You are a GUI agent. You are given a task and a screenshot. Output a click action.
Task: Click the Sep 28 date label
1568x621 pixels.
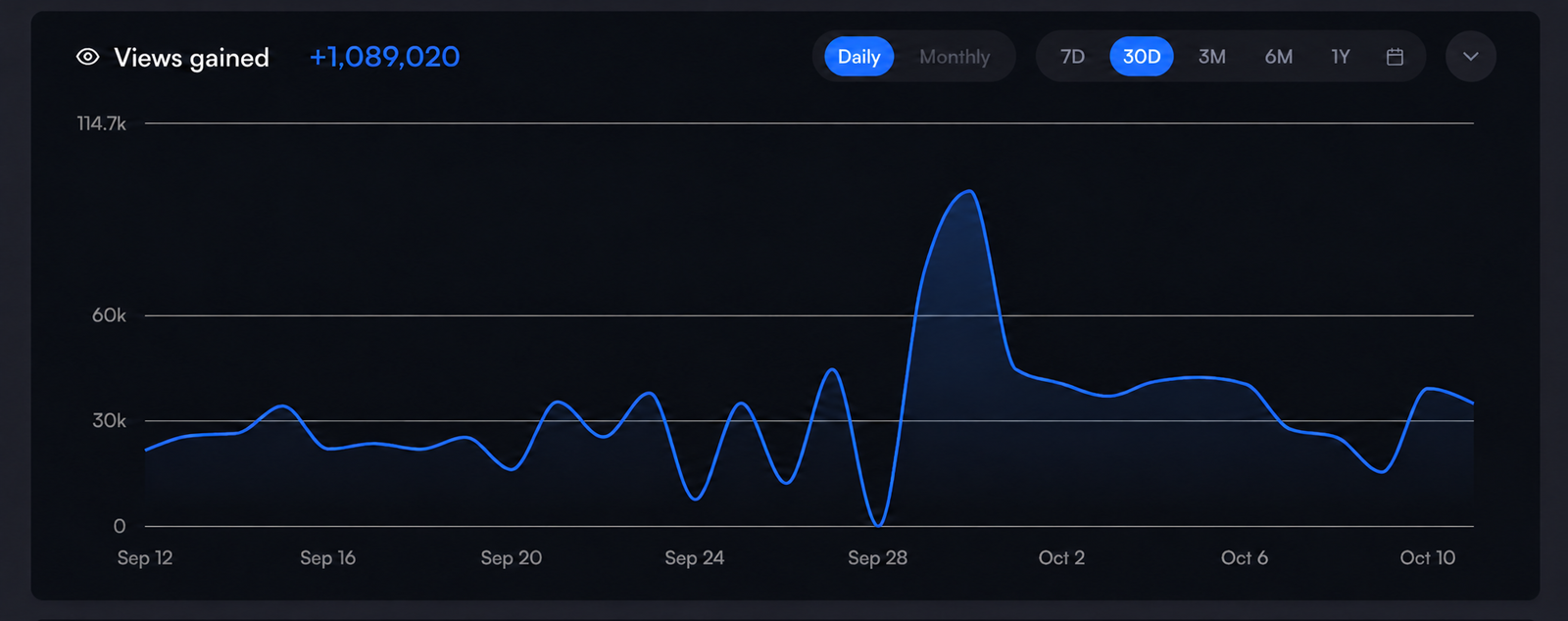(x=877, y=557)
